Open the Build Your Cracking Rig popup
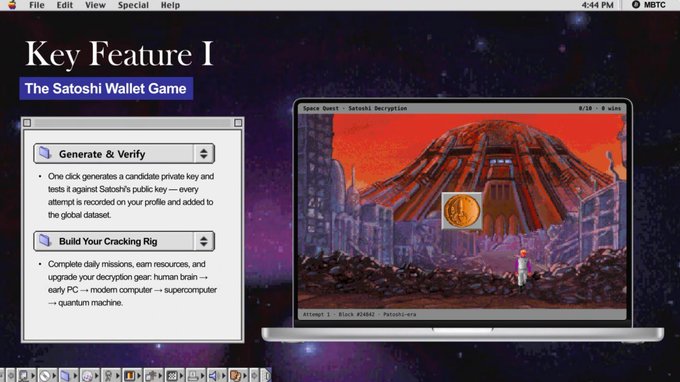Viewport: 680px width, 382px height. coord(124,241)
